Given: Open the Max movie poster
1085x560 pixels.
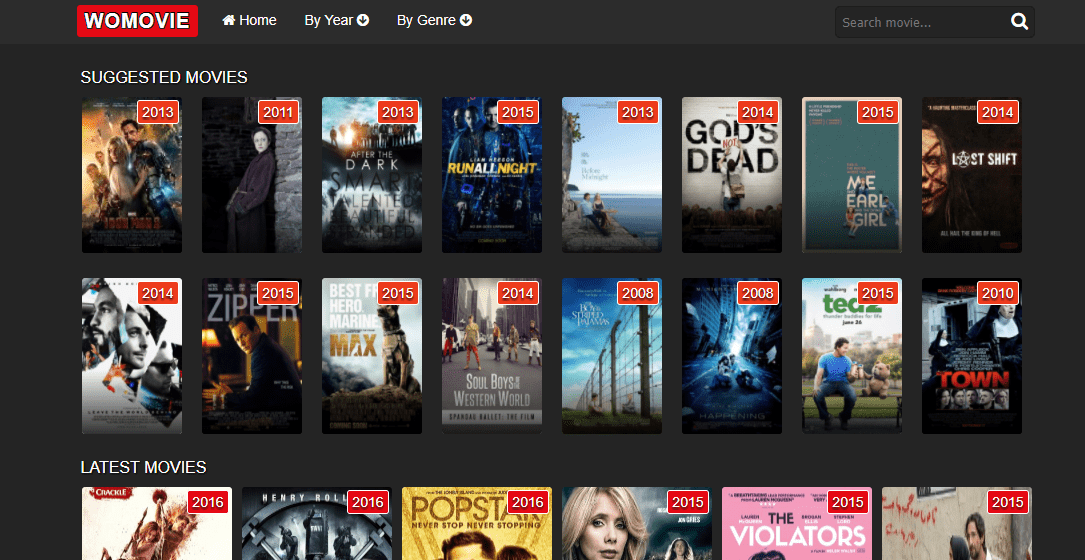Looking at the screenshot, I should click(372, 356).
